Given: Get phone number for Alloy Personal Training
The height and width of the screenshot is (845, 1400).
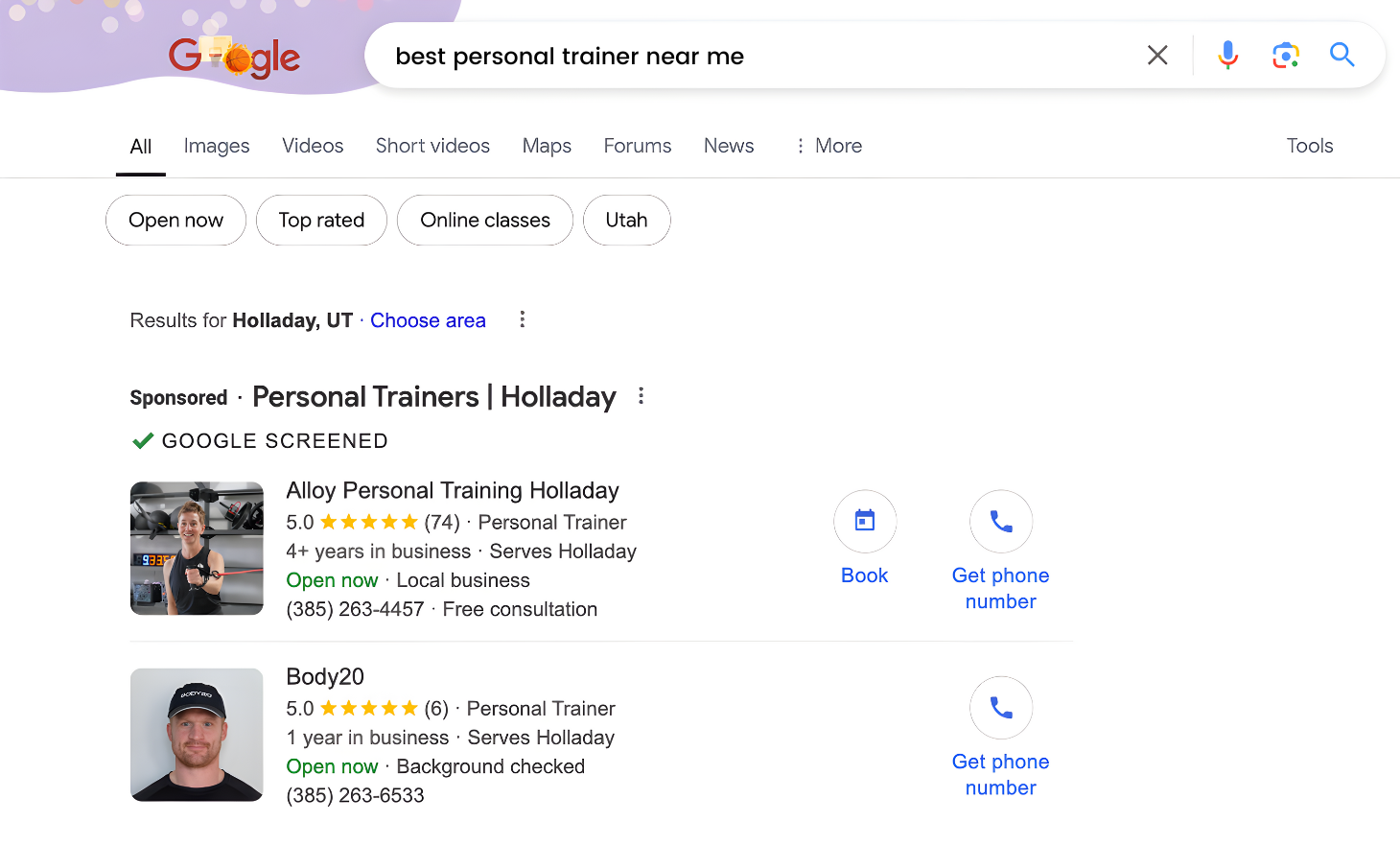Looking at the screenshot, I should coord(1000,522).
